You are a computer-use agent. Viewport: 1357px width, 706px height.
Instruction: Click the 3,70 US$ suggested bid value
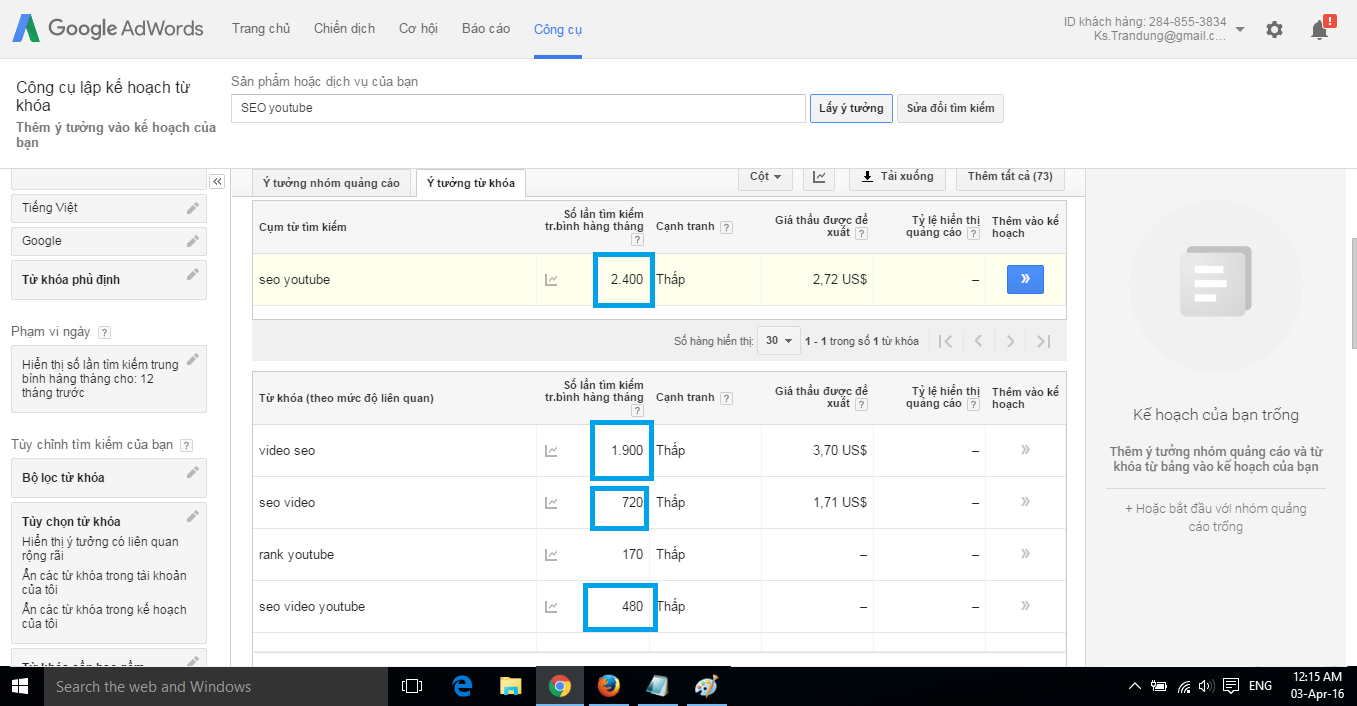pyautogui.click(x=839, y=451)
